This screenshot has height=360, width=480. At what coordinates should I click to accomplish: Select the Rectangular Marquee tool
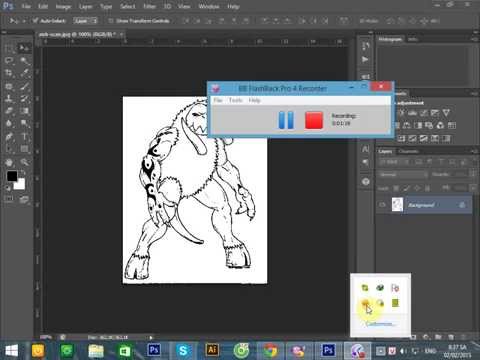[x=9, y=48]
